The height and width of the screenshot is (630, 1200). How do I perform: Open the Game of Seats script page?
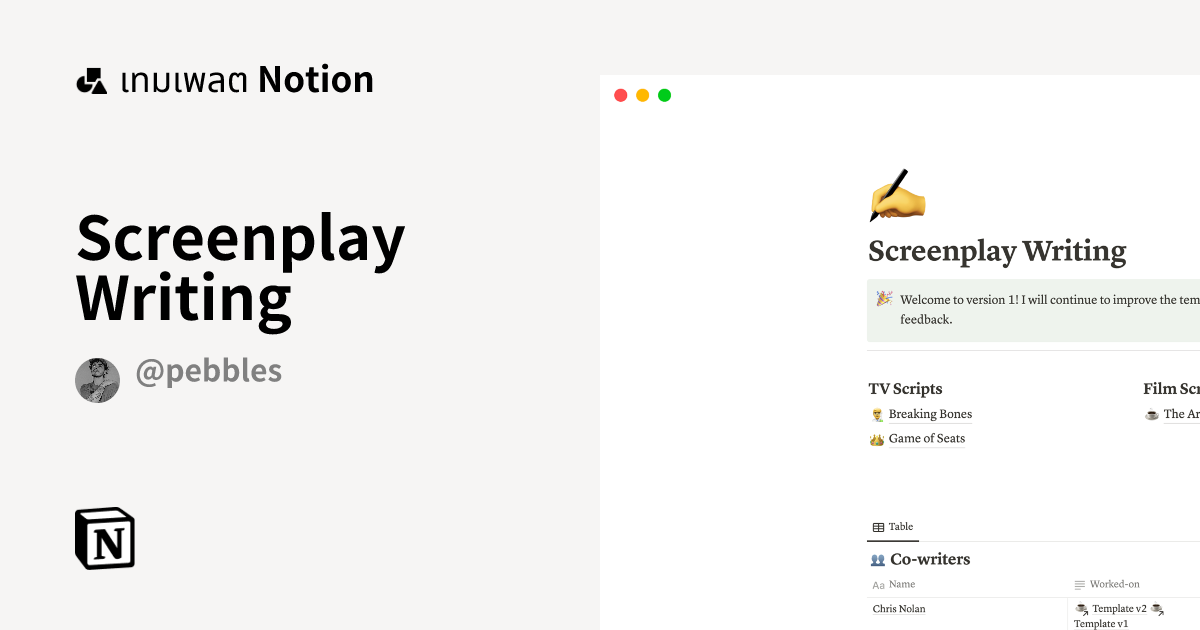coord(927,438)
